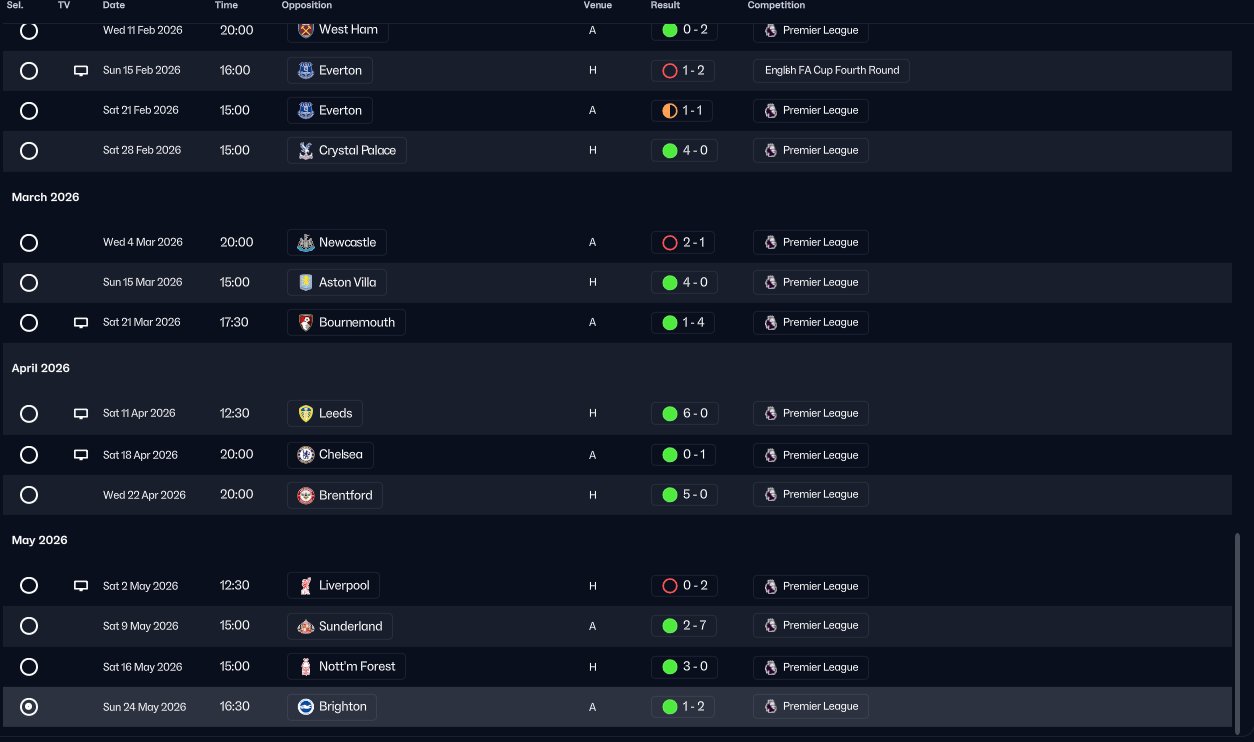1254x742 pixels.
Task: Click the Competition column header
Action: (x=776, y=6)
